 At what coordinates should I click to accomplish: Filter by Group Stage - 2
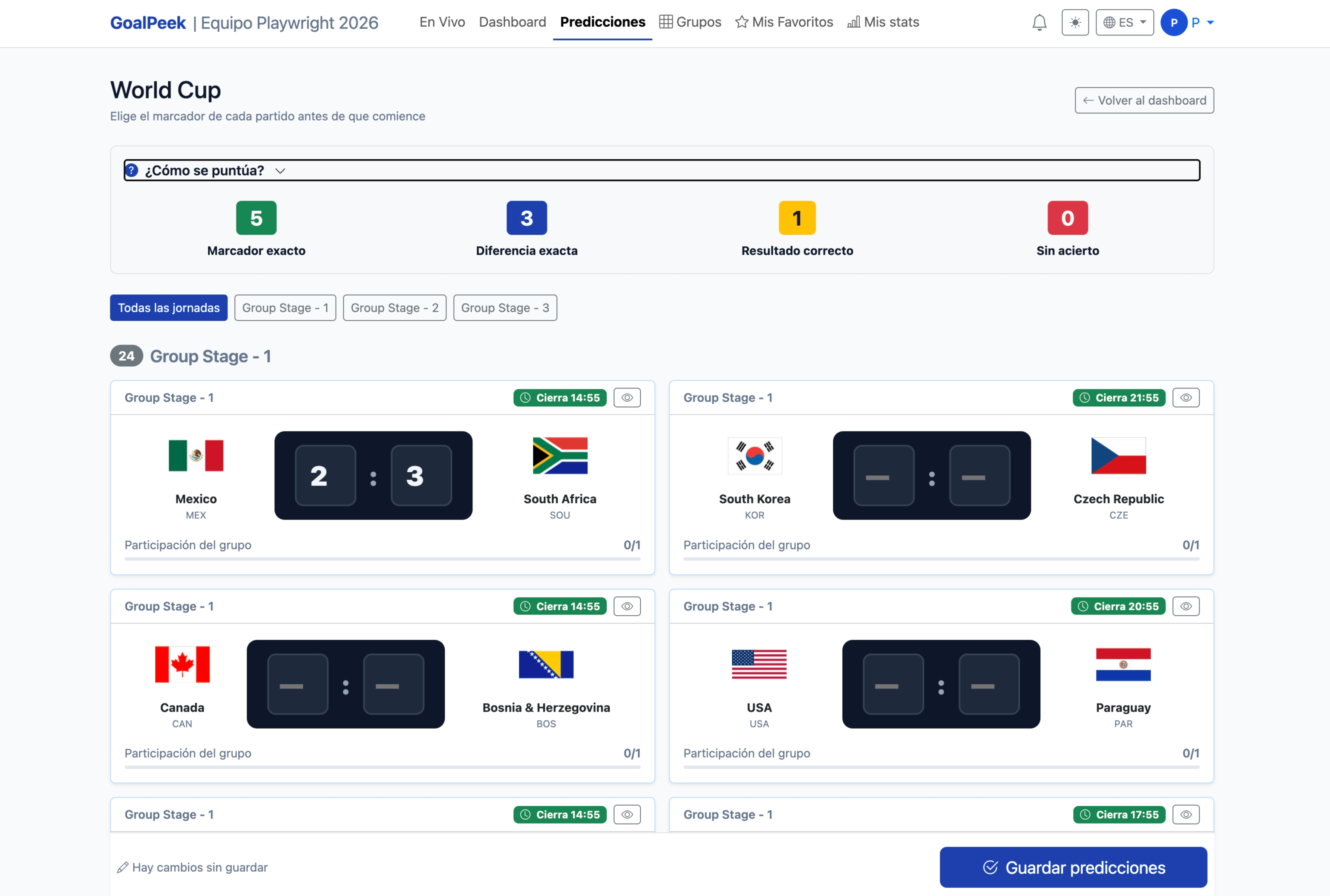(394, 308)
